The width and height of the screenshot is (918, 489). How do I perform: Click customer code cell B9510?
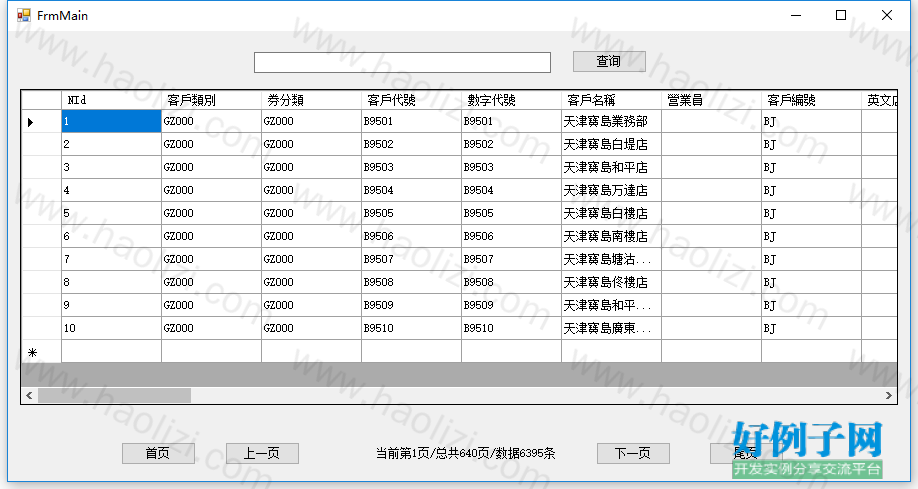[x=412, y=328]
